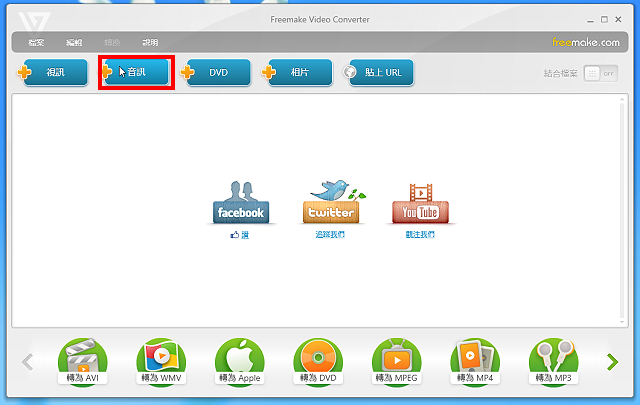Click the file list vertical scrollbar
This screenshot has width=640, height=405.
[622, 210]
